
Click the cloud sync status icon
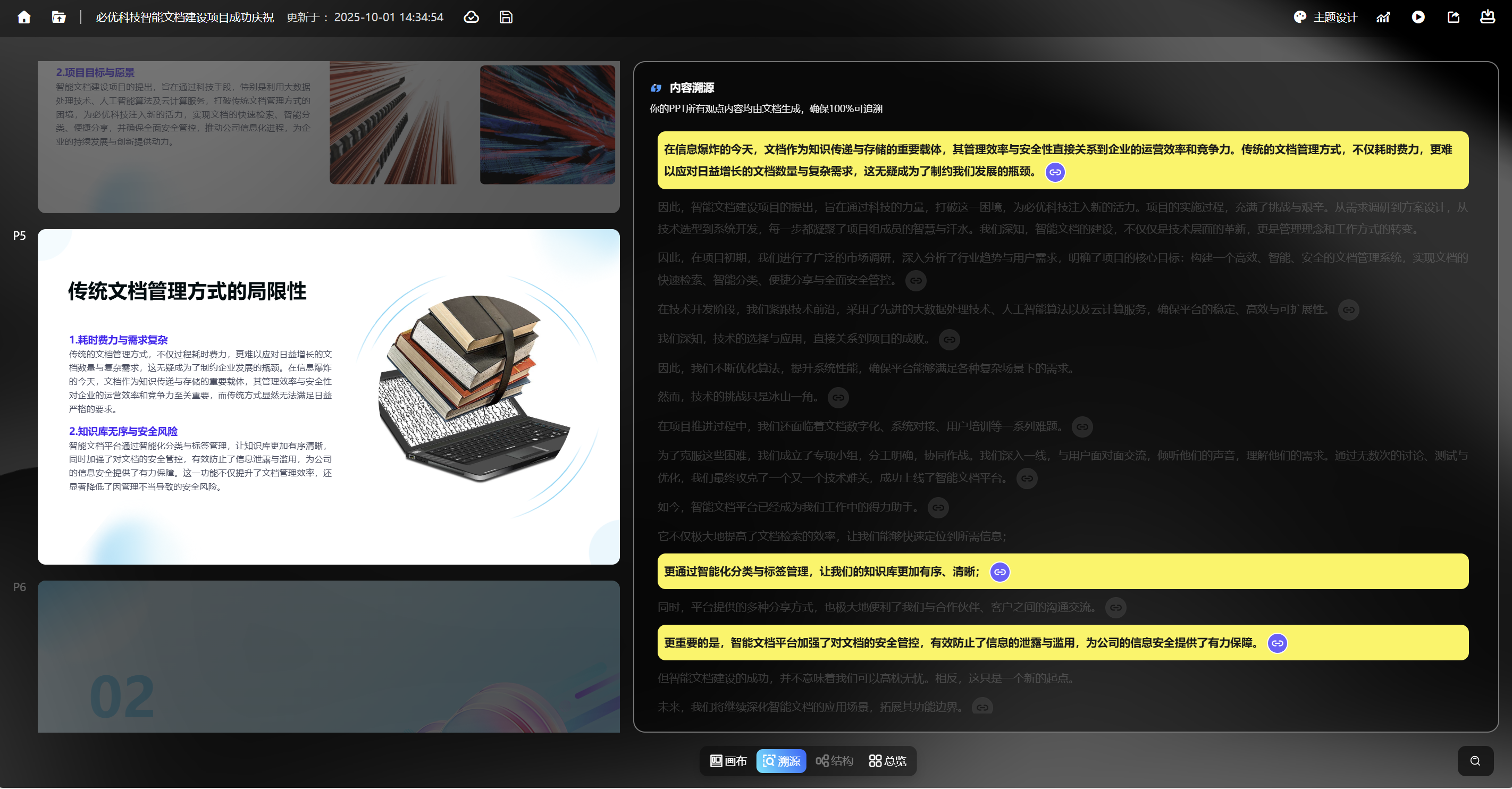pos(472,17)
